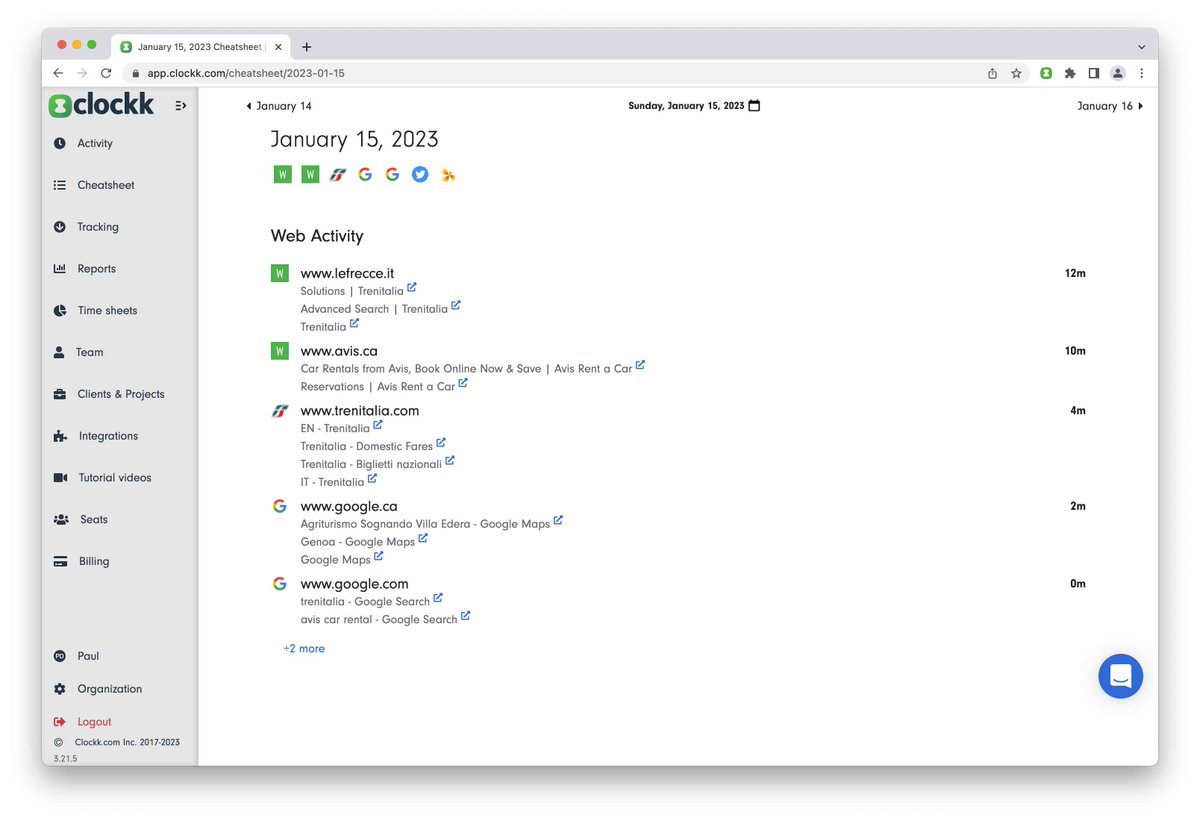Click the first Google icon in the summary row

point(365,175)
